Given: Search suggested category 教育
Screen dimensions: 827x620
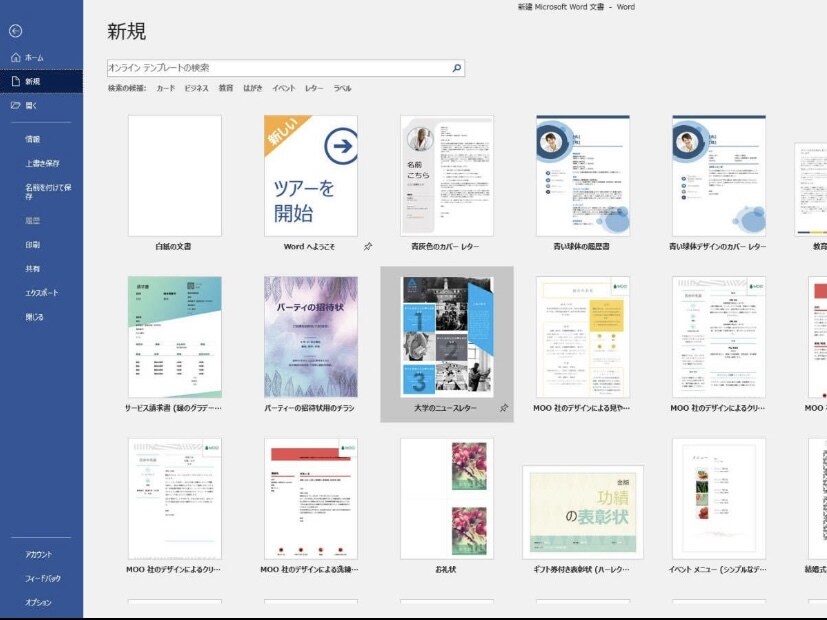Looking at the screenshot, I should (226, 88).
